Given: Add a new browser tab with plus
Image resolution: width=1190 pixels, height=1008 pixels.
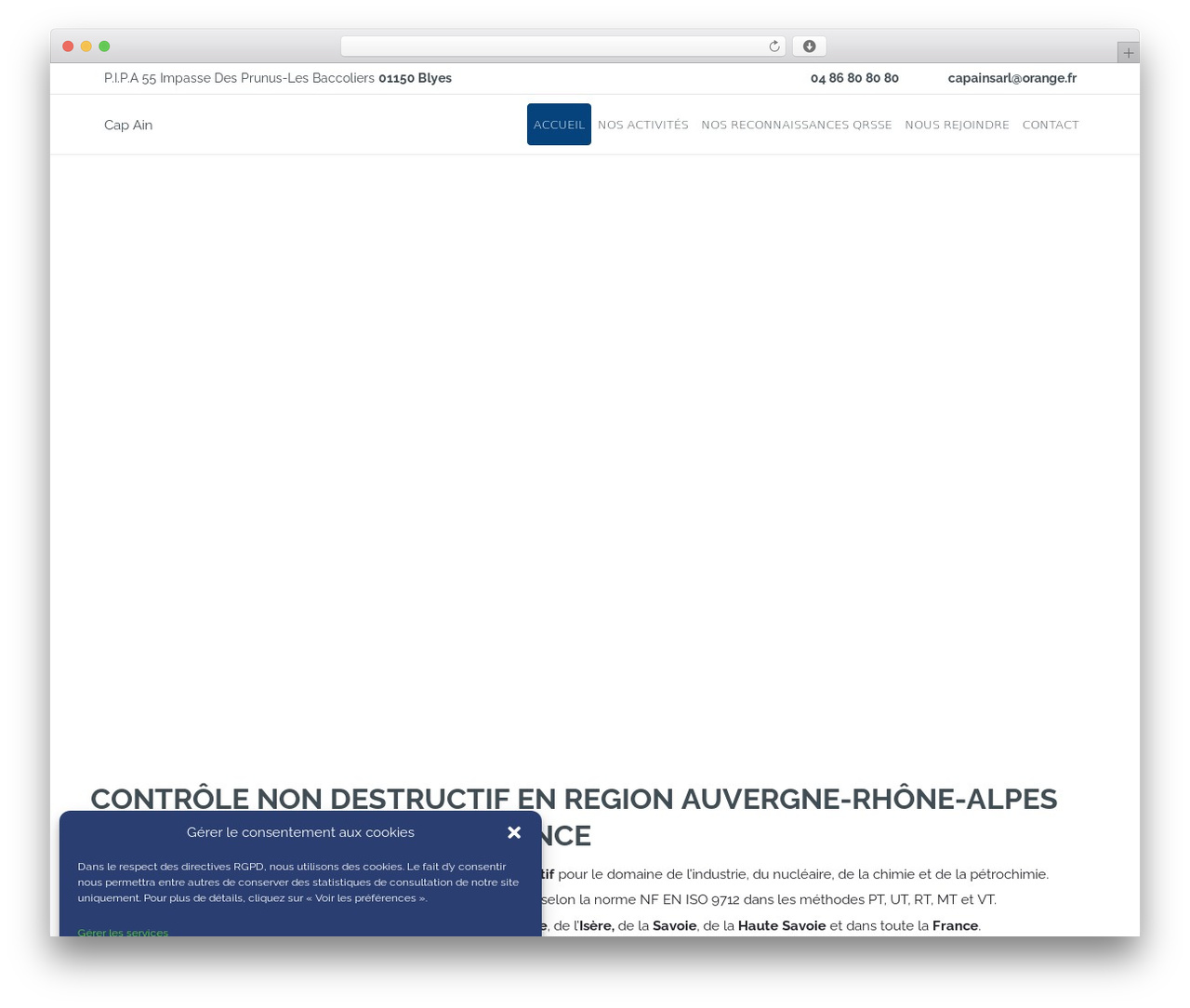Looking at the screenshot, I should tap(1128, 53).
